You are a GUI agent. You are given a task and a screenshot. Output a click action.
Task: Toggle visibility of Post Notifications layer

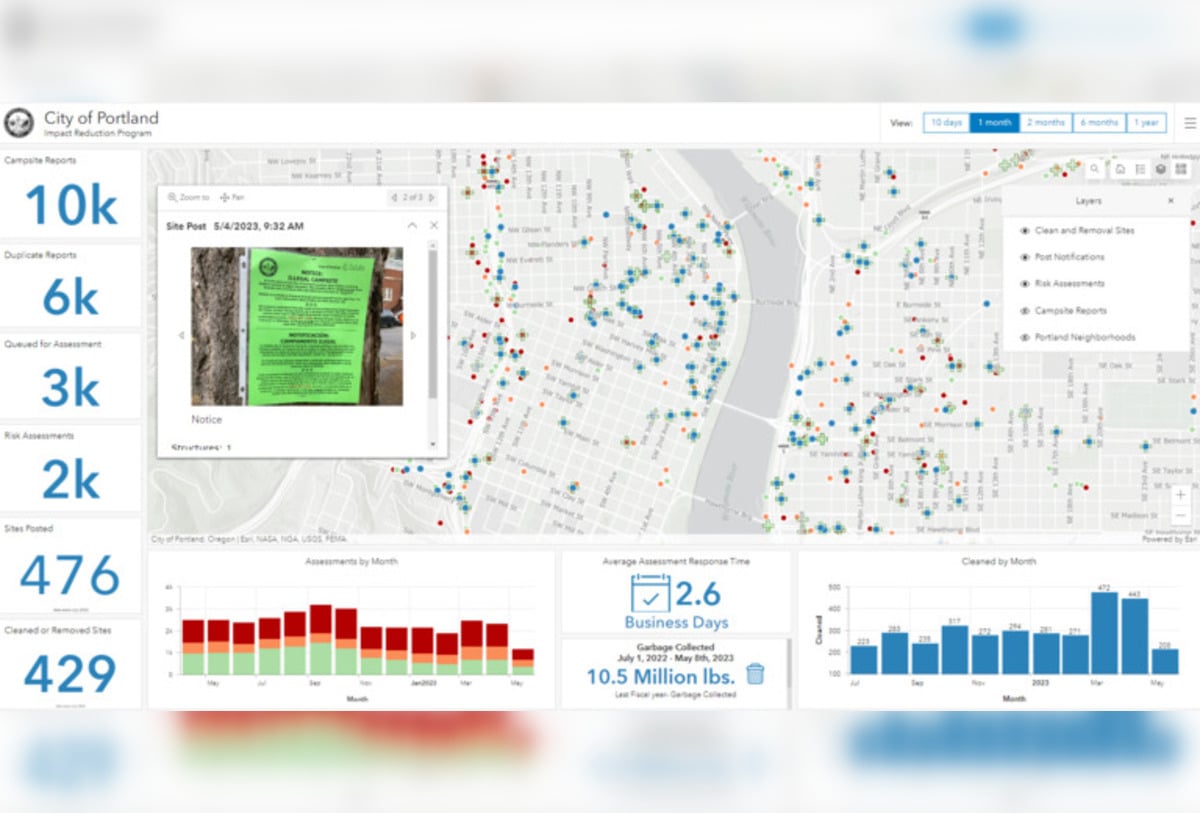click(x=1025, y=258)
